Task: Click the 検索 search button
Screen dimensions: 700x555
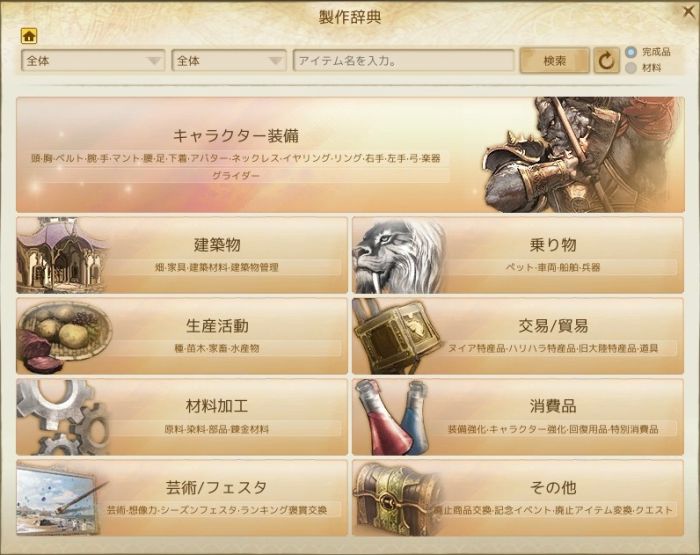Action: point(554,60)
